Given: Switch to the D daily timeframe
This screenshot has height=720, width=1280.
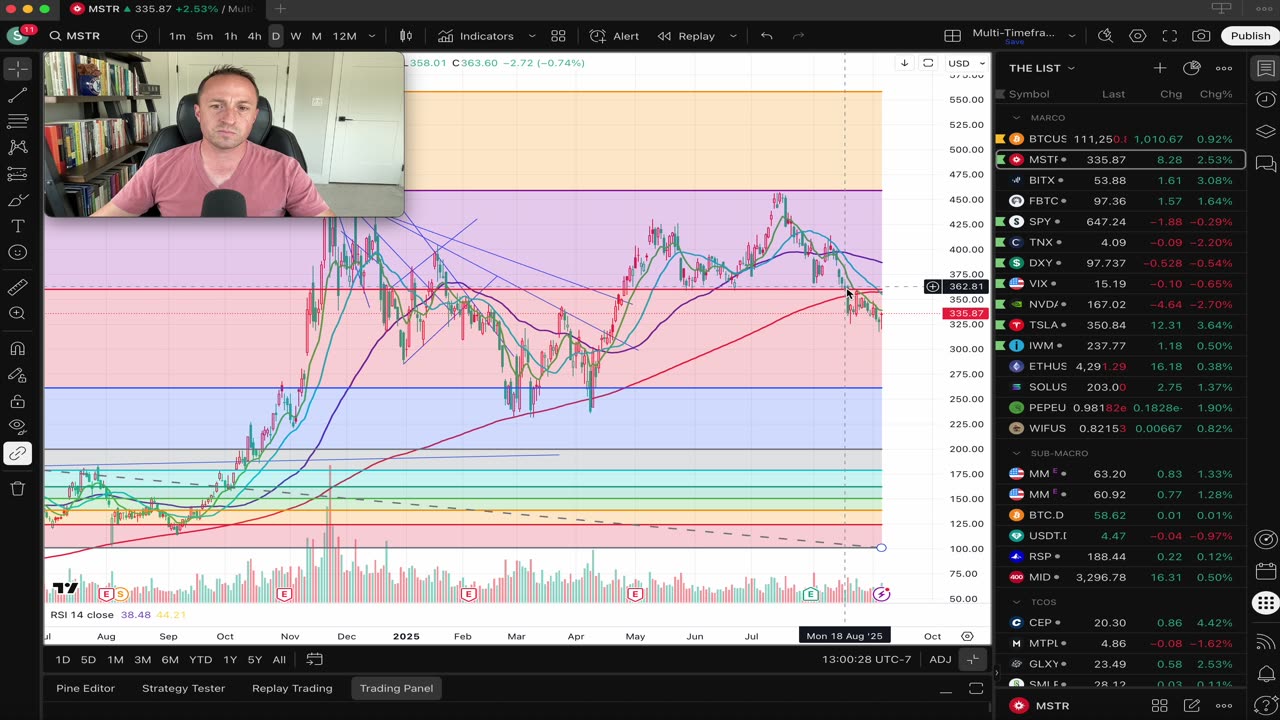Looking at the screenshot, I should (276, 36).
